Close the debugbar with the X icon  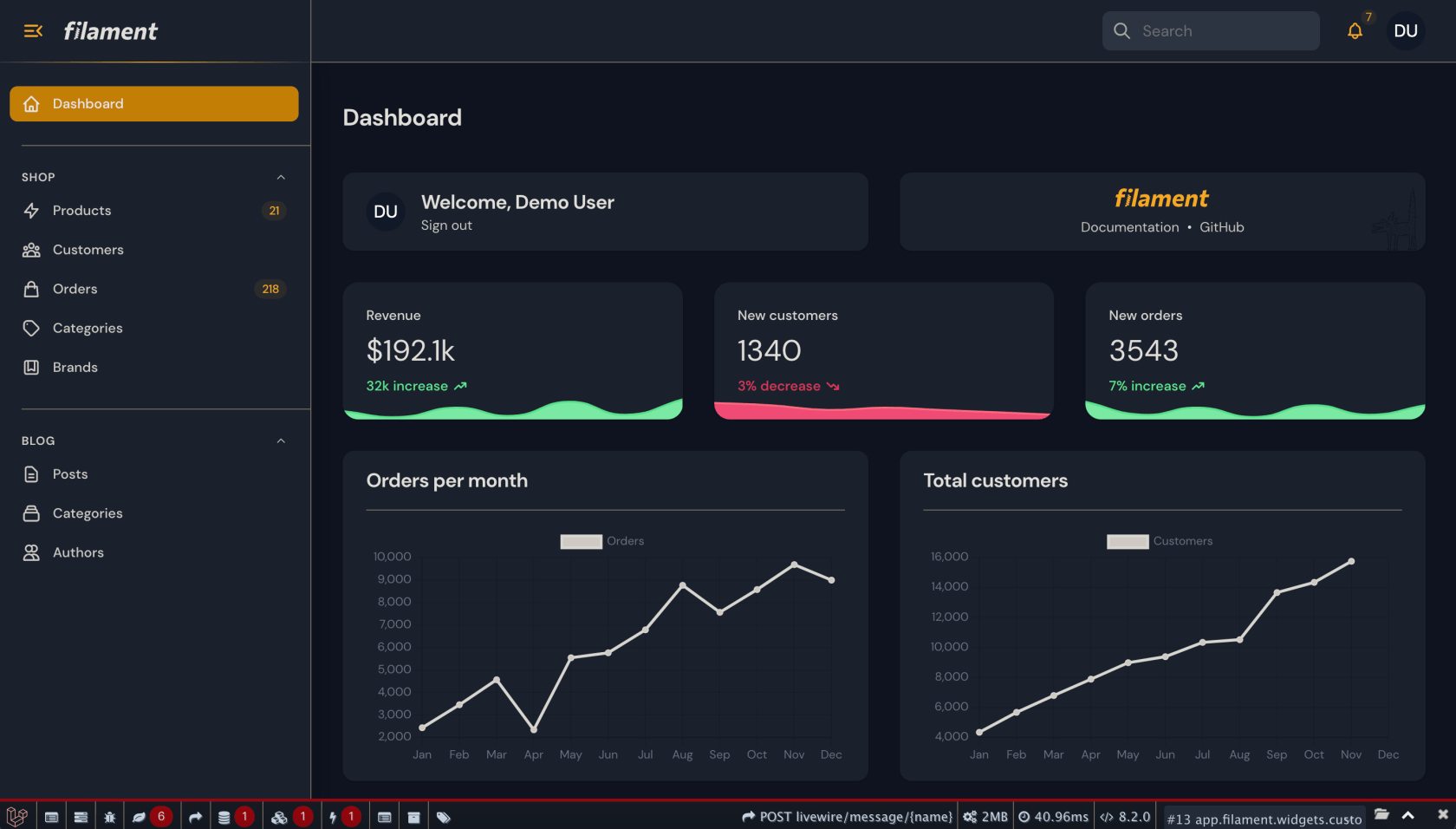point(1443,814)
